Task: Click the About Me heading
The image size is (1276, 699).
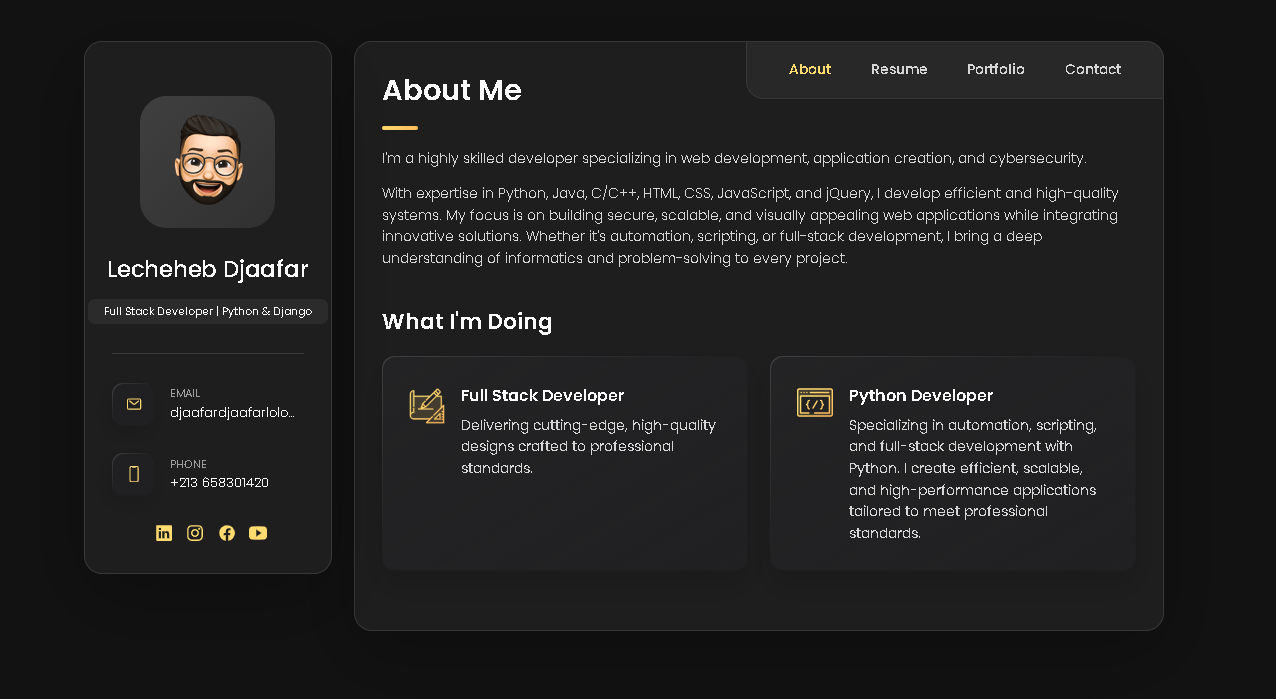Action: (452, 91)
